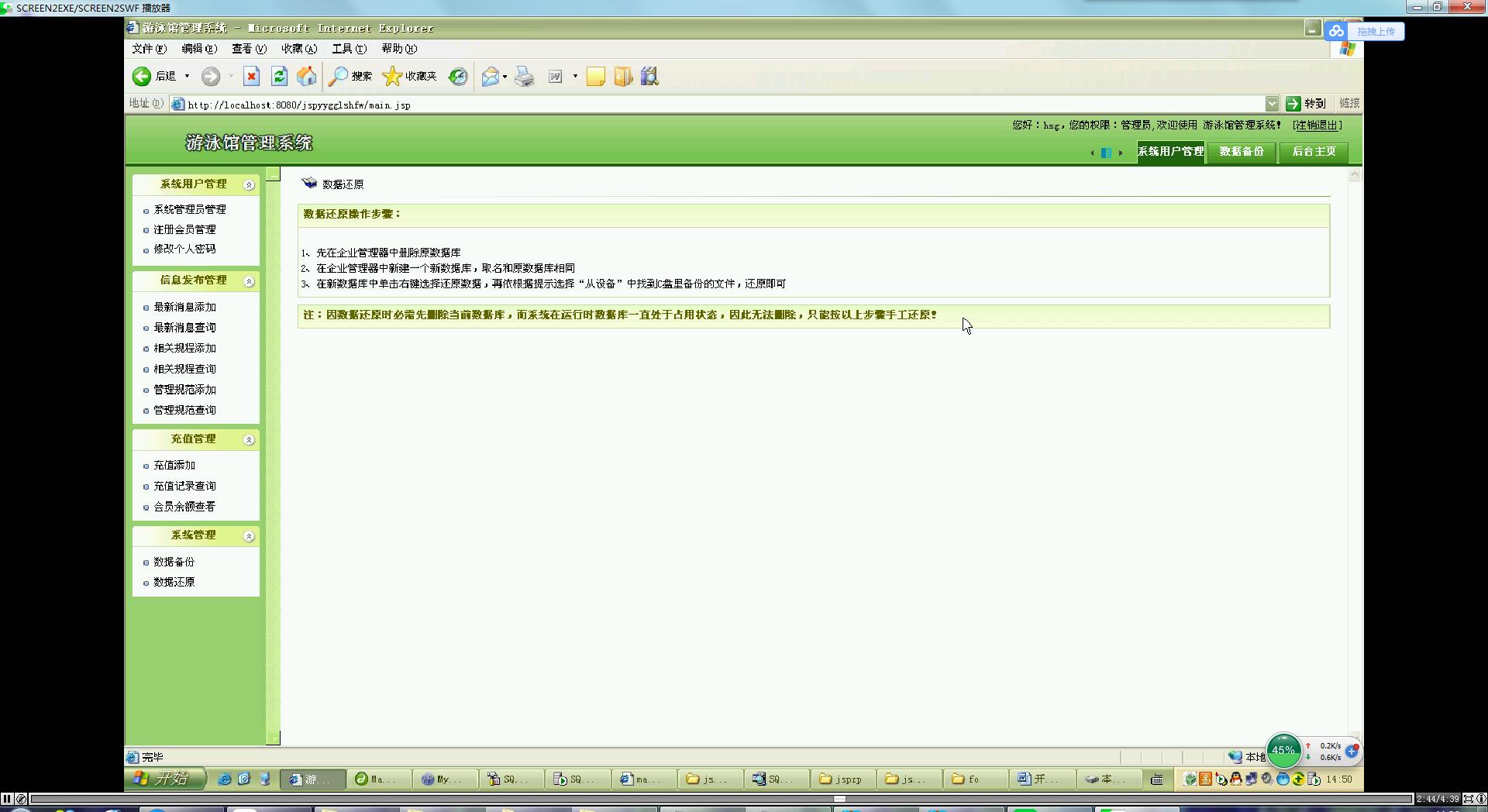The height and width of the screenshot is (812, 1488).
Task: Open 注册会员管理 in sidebar
Action: point(184,229)
